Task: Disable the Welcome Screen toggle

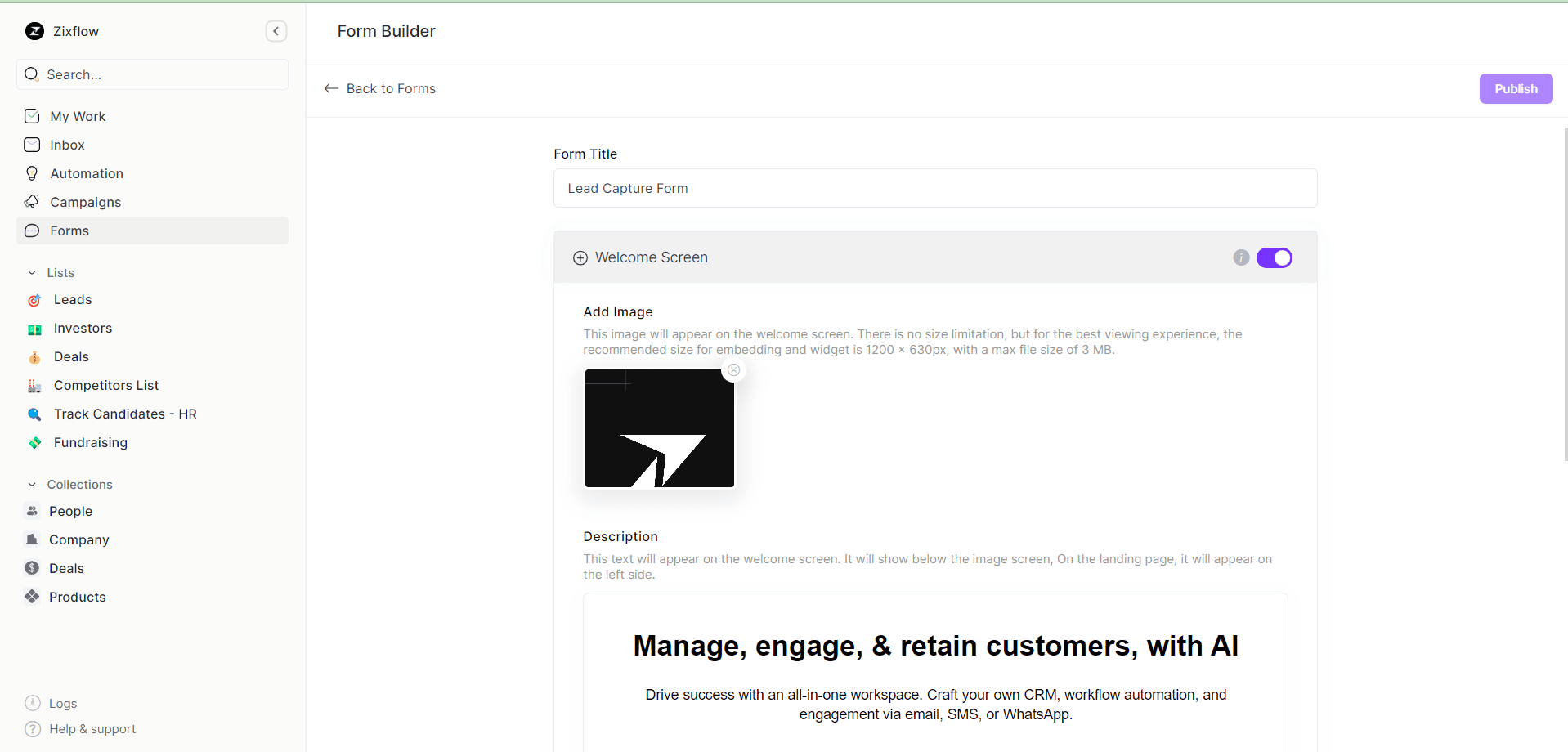Action: click(1275, 257)
